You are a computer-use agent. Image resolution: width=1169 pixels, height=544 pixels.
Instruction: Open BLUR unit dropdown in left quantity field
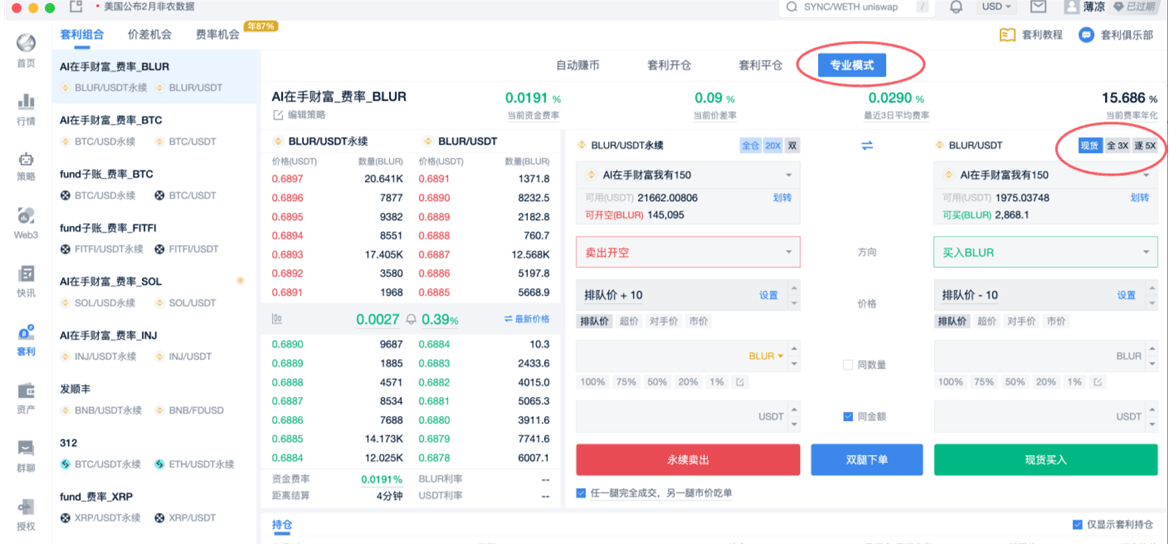(x=766, y=356)
